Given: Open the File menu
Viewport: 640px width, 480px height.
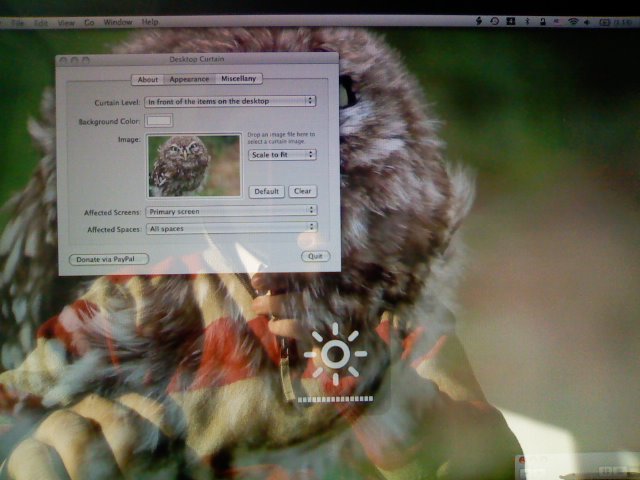Looking at the screenshot, I should pyautogui.click(x=18, y=23).
